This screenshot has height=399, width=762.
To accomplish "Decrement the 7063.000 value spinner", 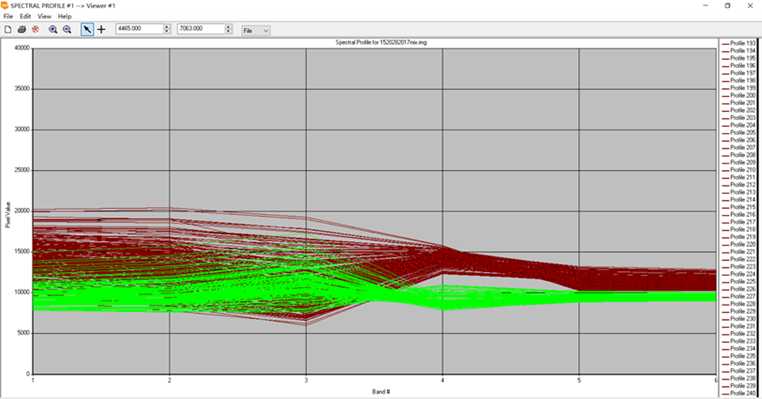I will [x=228, y=32].
